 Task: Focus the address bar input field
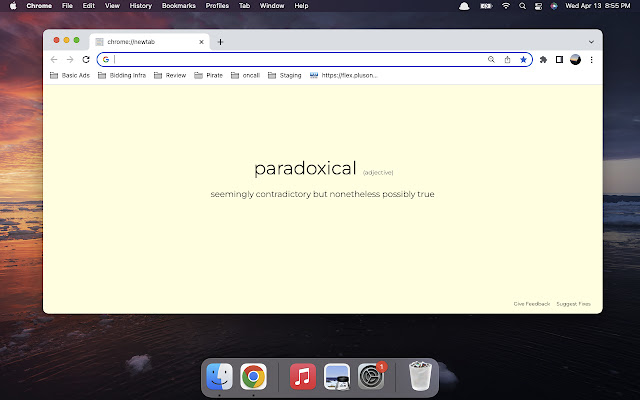point(300,60)
